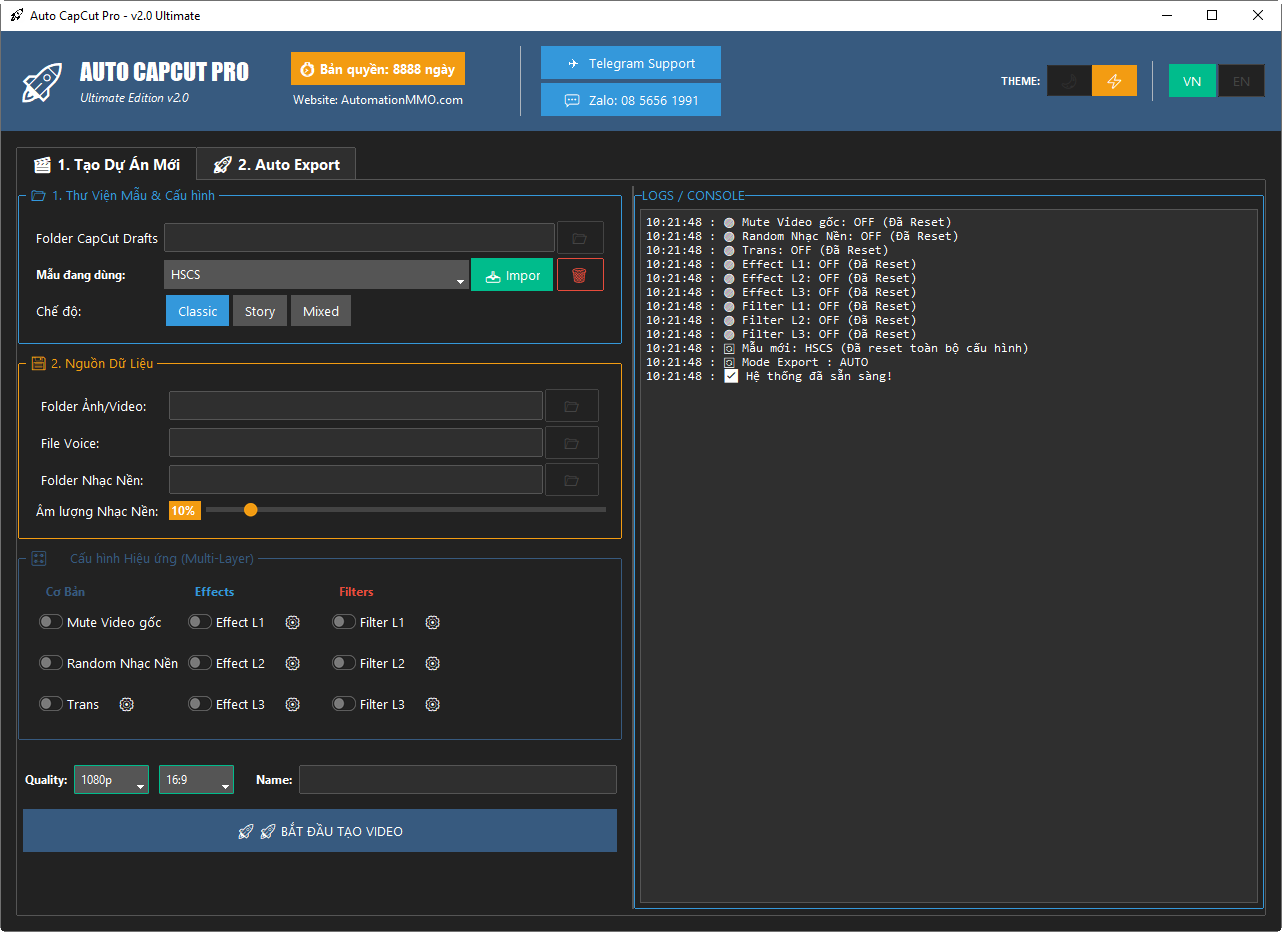Screen dimensions: 1282x932
Task: Browse for the File Voice path
Action: (572, 443)
